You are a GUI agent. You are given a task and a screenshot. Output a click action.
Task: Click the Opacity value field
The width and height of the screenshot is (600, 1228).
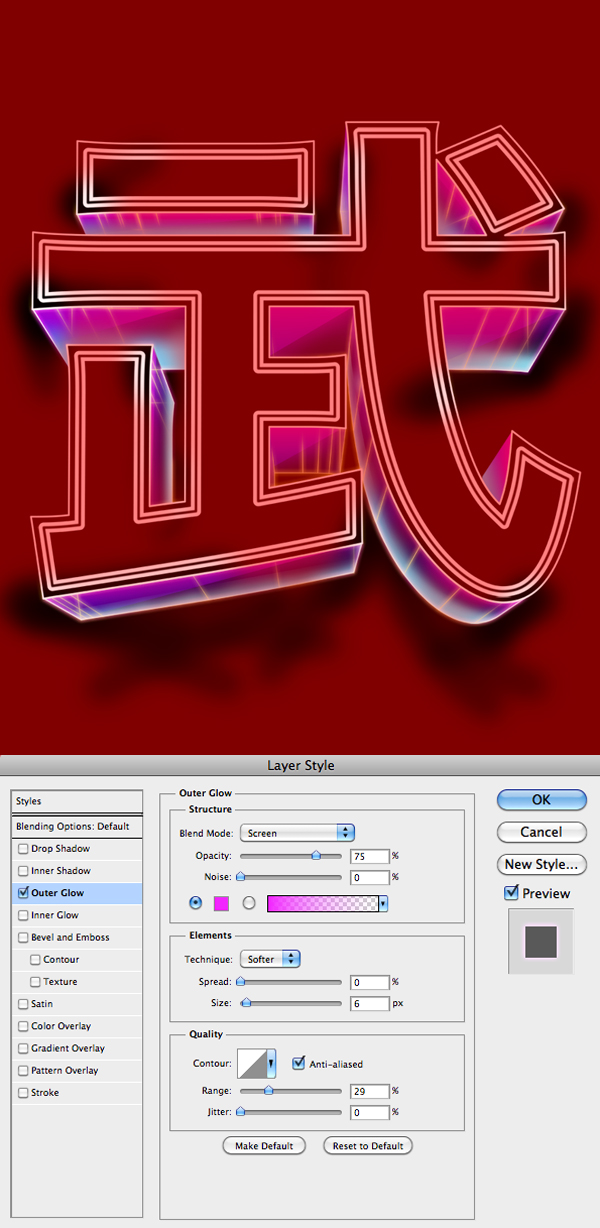pos(369,856)
